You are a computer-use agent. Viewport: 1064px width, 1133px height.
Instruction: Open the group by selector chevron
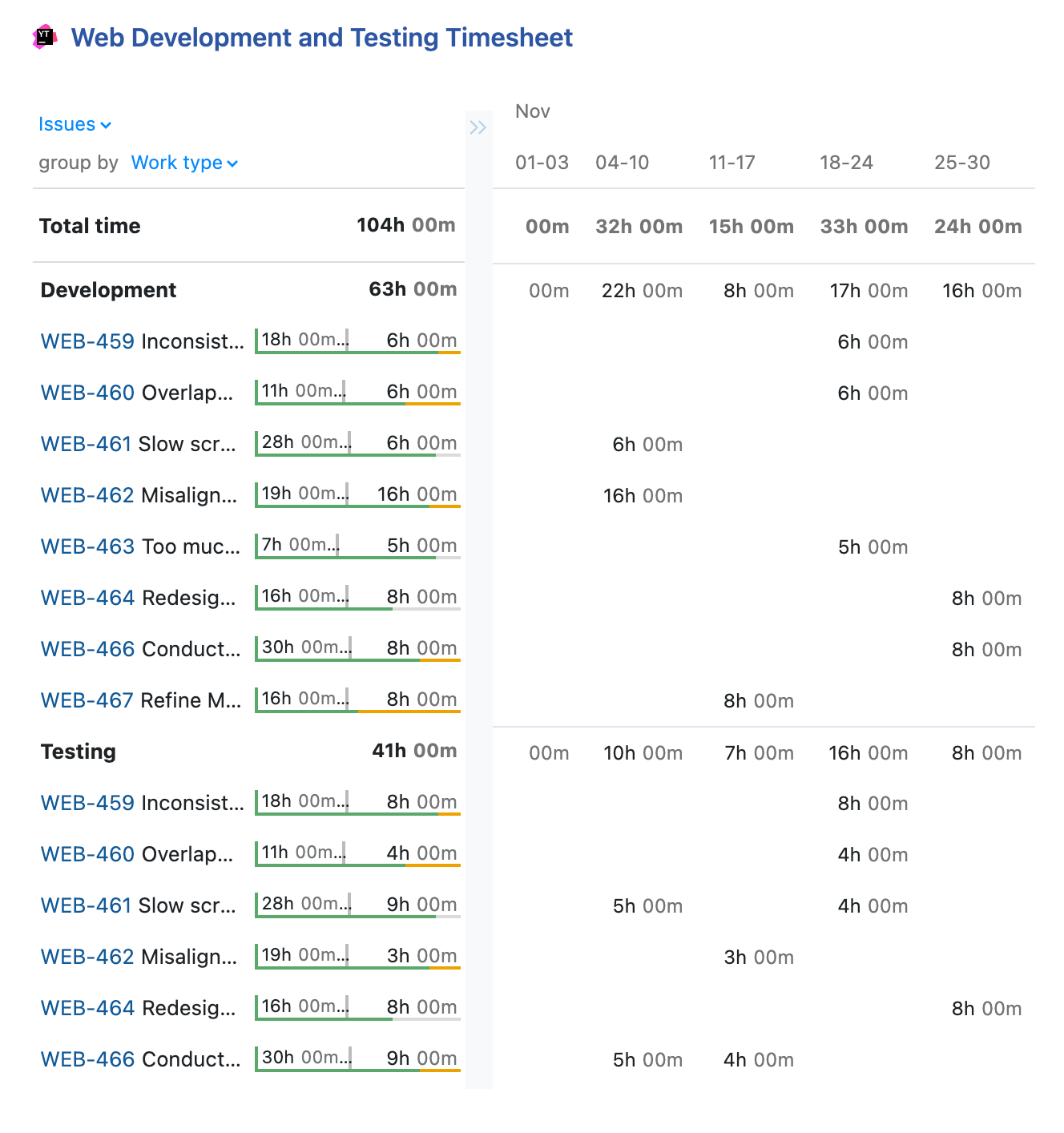pos(232,163)
